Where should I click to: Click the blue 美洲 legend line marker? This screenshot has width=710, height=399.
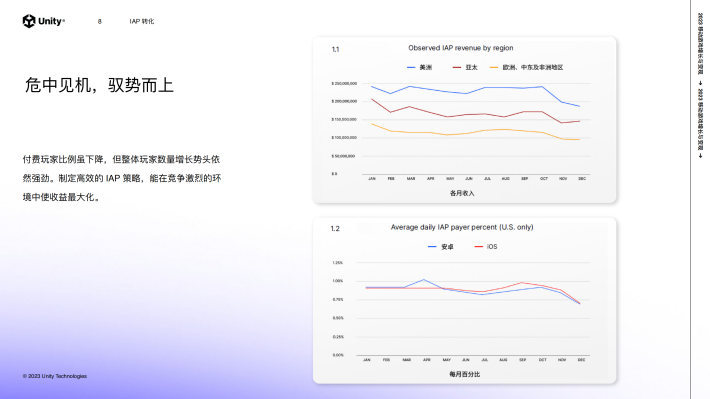pyautogui.click(x=411, y=67)
